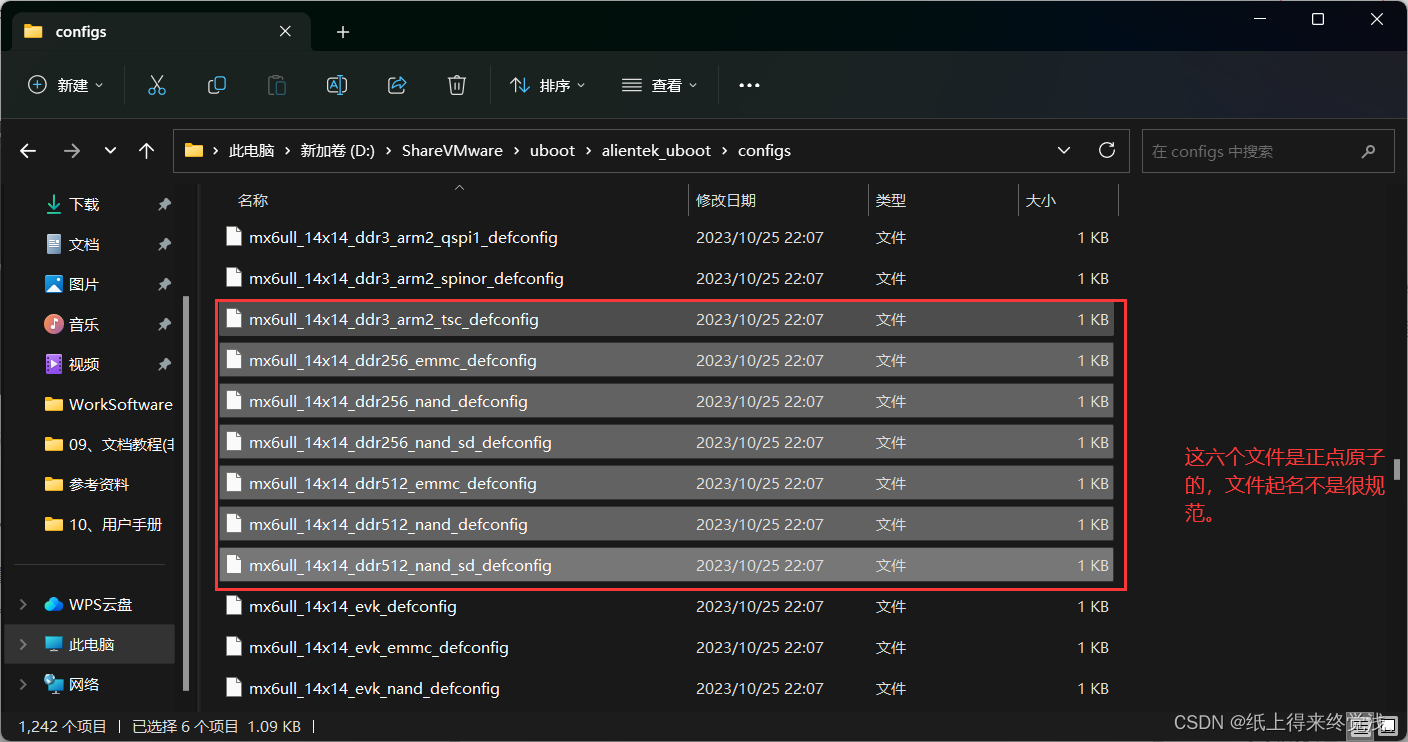Go up one folder level arrow
Viewport: 1408px width, 742px height.
point(147,151)
